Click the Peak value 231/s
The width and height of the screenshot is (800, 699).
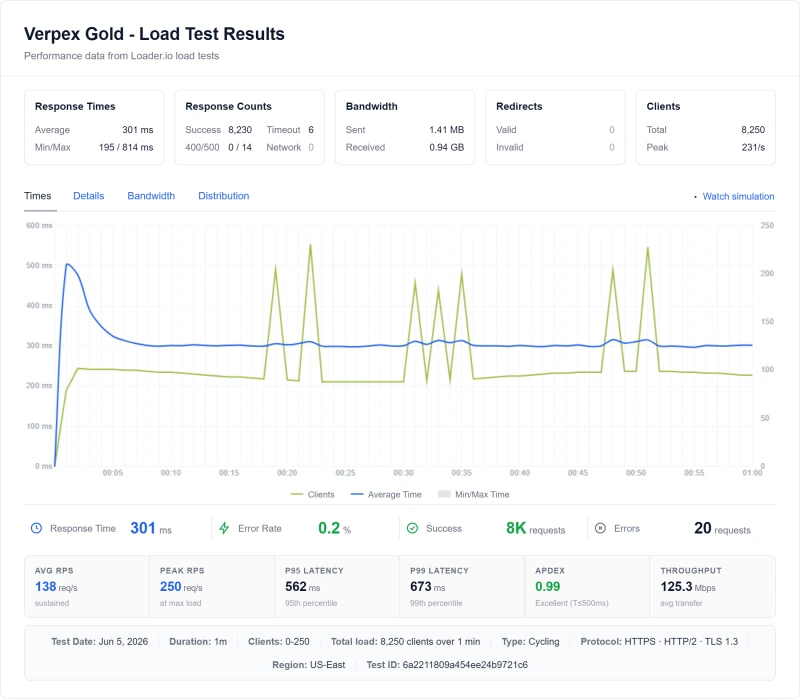pos(753,147)
